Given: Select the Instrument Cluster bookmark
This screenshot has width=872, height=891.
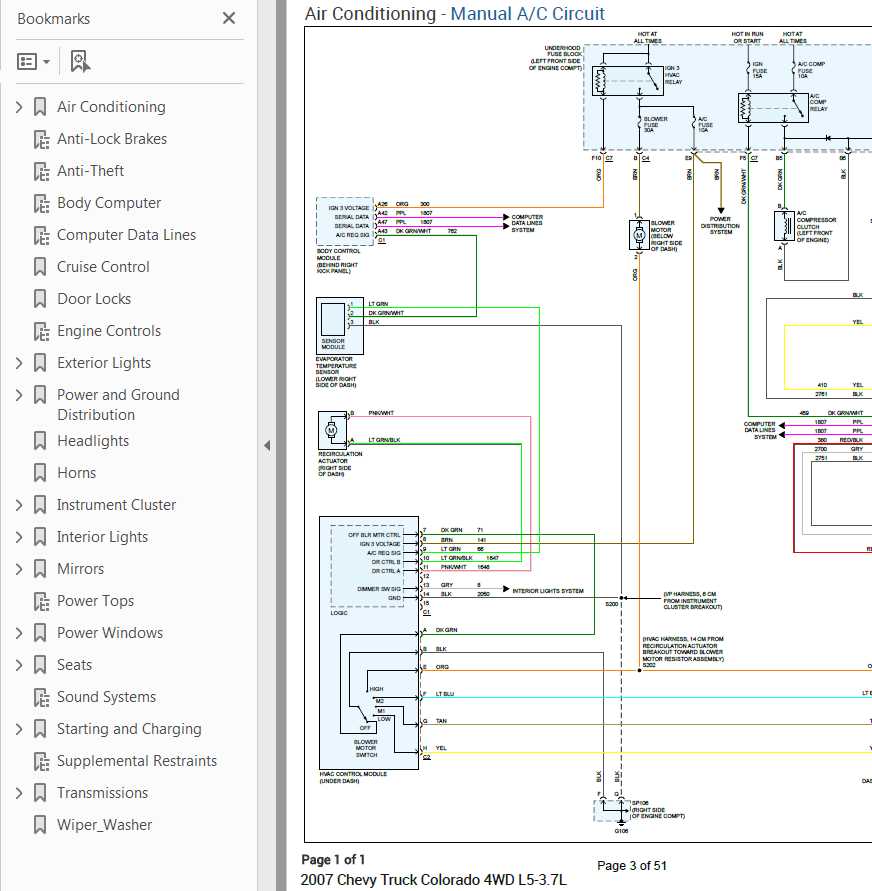Looking at the screenshot, I should (x=116, y=505).
